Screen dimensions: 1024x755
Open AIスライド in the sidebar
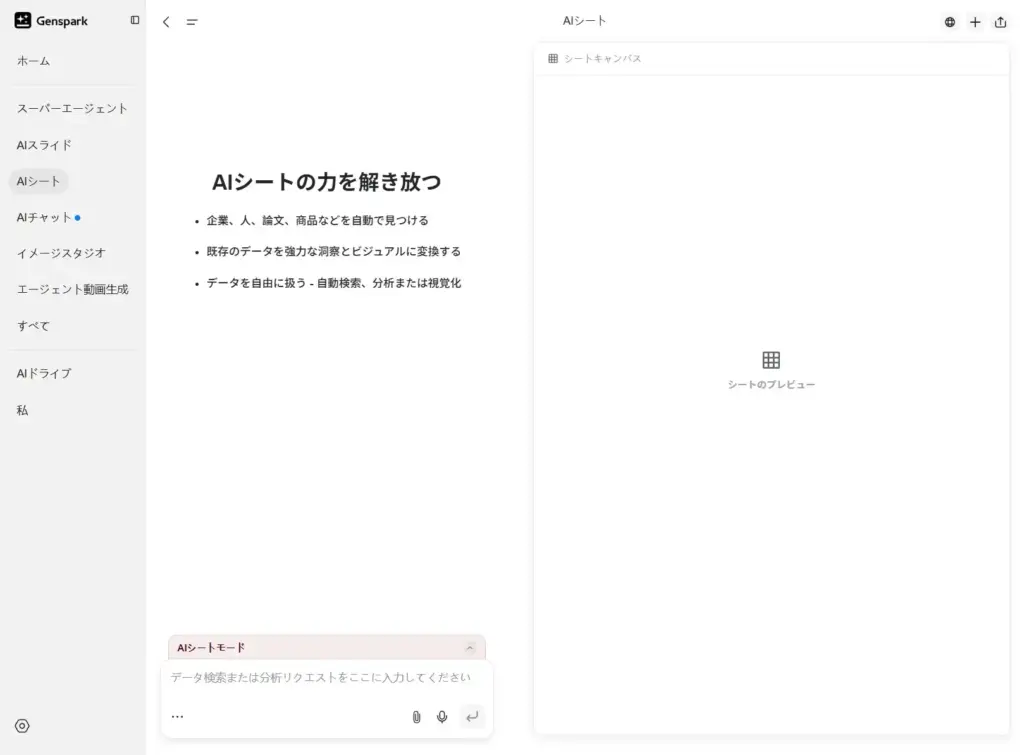pyautogui.click(x=44, y=145)
